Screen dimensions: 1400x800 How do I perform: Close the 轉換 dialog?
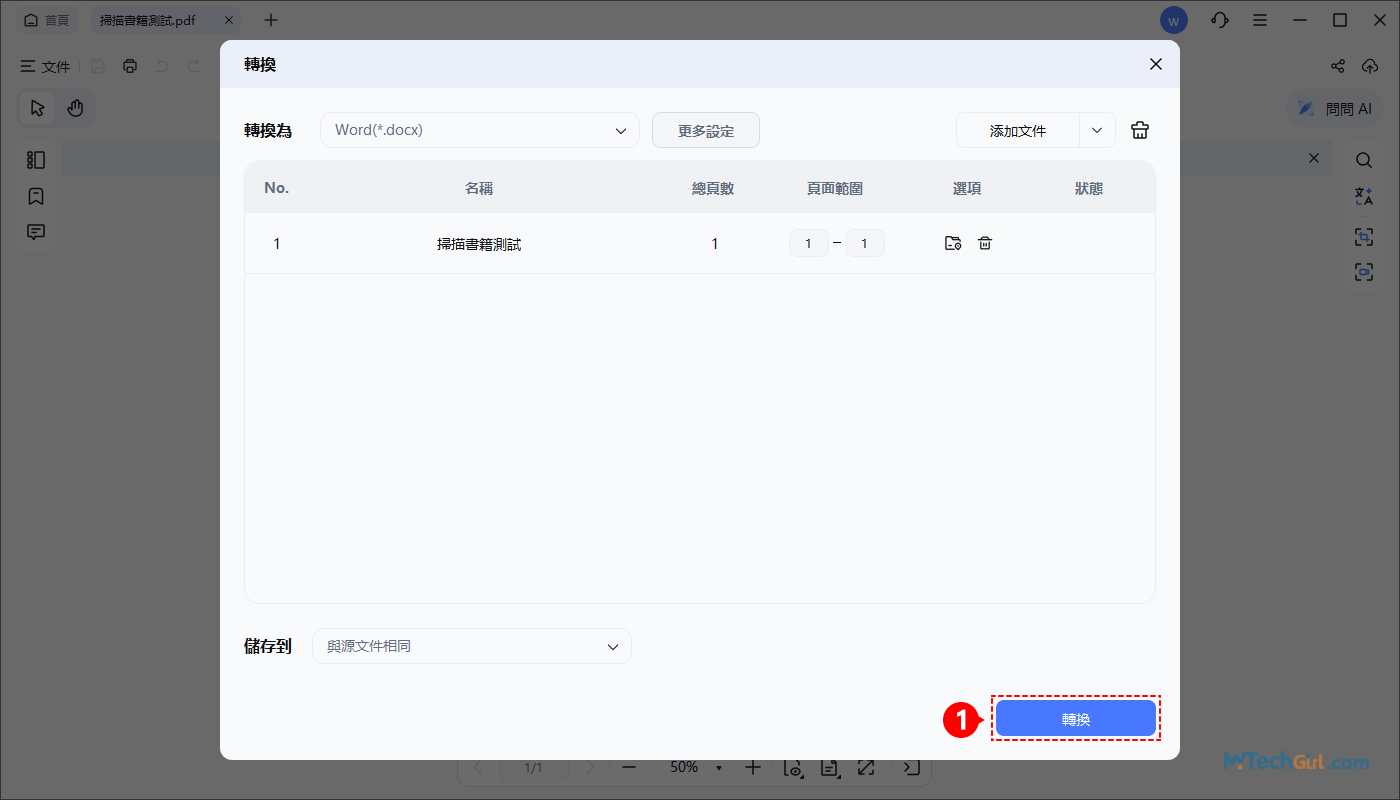coord(1155,64)
